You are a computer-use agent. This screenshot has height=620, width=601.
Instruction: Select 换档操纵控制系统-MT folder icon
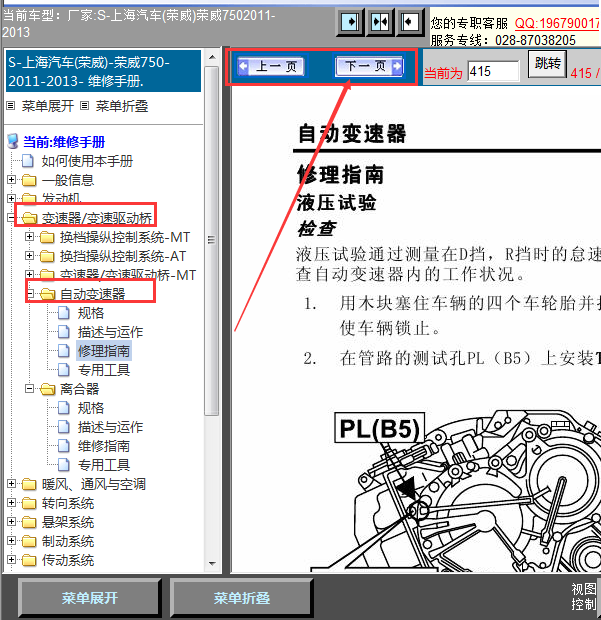pos(47,237)
